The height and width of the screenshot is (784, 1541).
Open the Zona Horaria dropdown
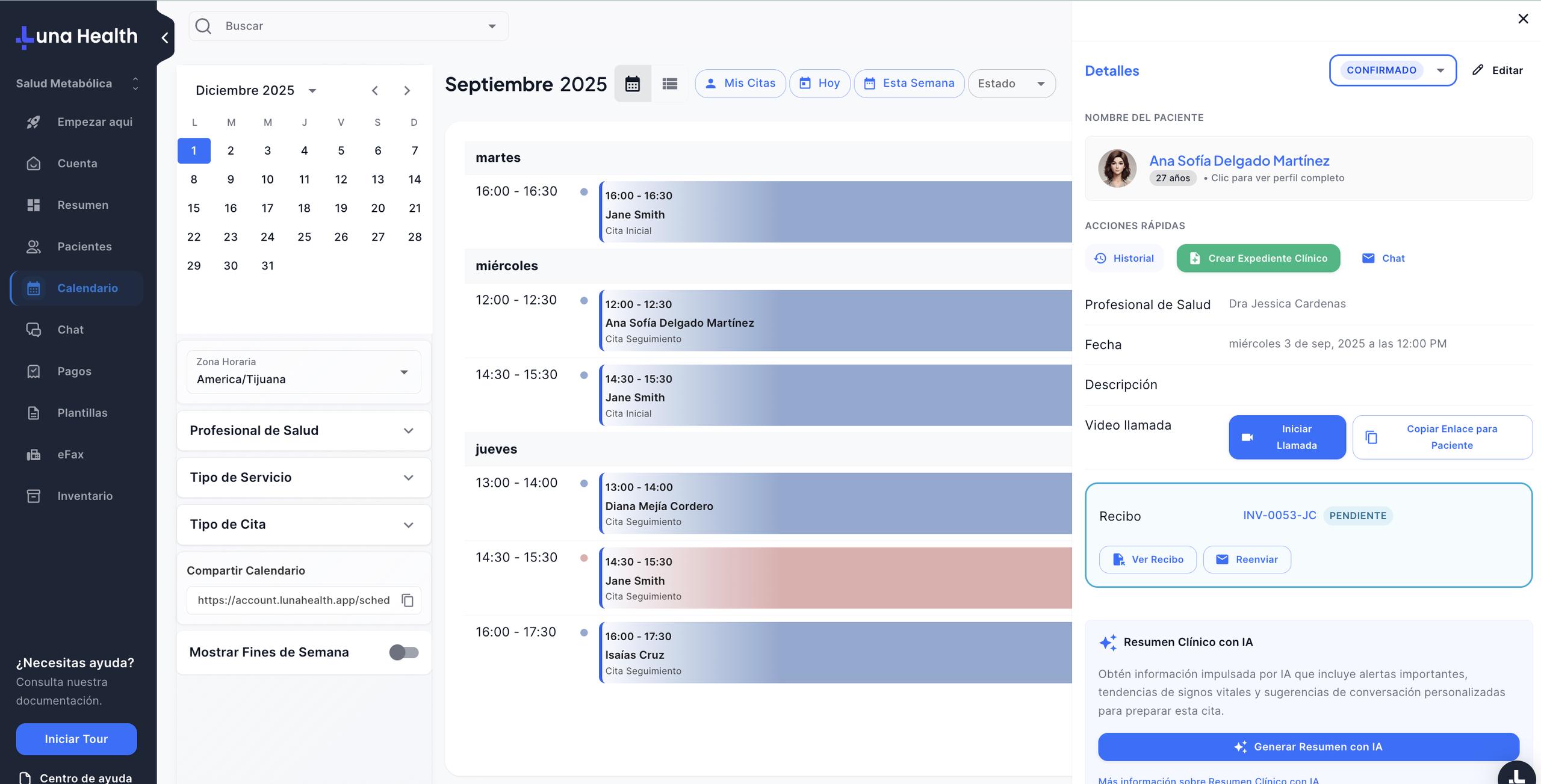(303, 372)
